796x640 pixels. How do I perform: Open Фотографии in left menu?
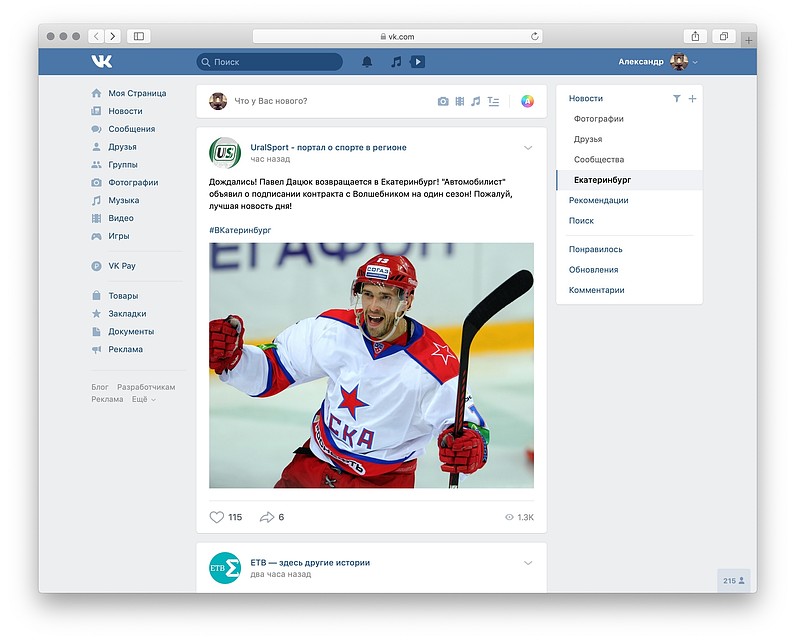coord(125,182)
